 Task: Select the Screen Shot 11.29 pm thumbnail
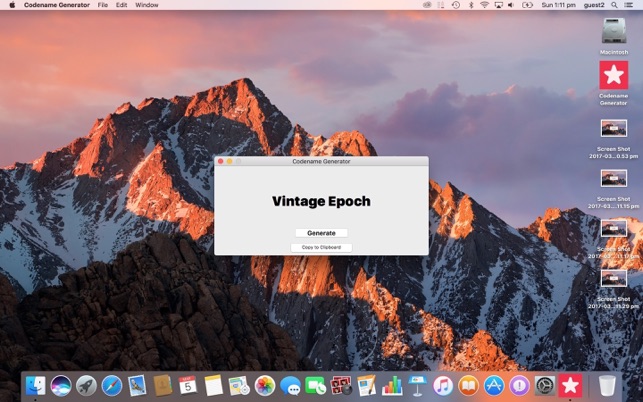tap(613, 279)
